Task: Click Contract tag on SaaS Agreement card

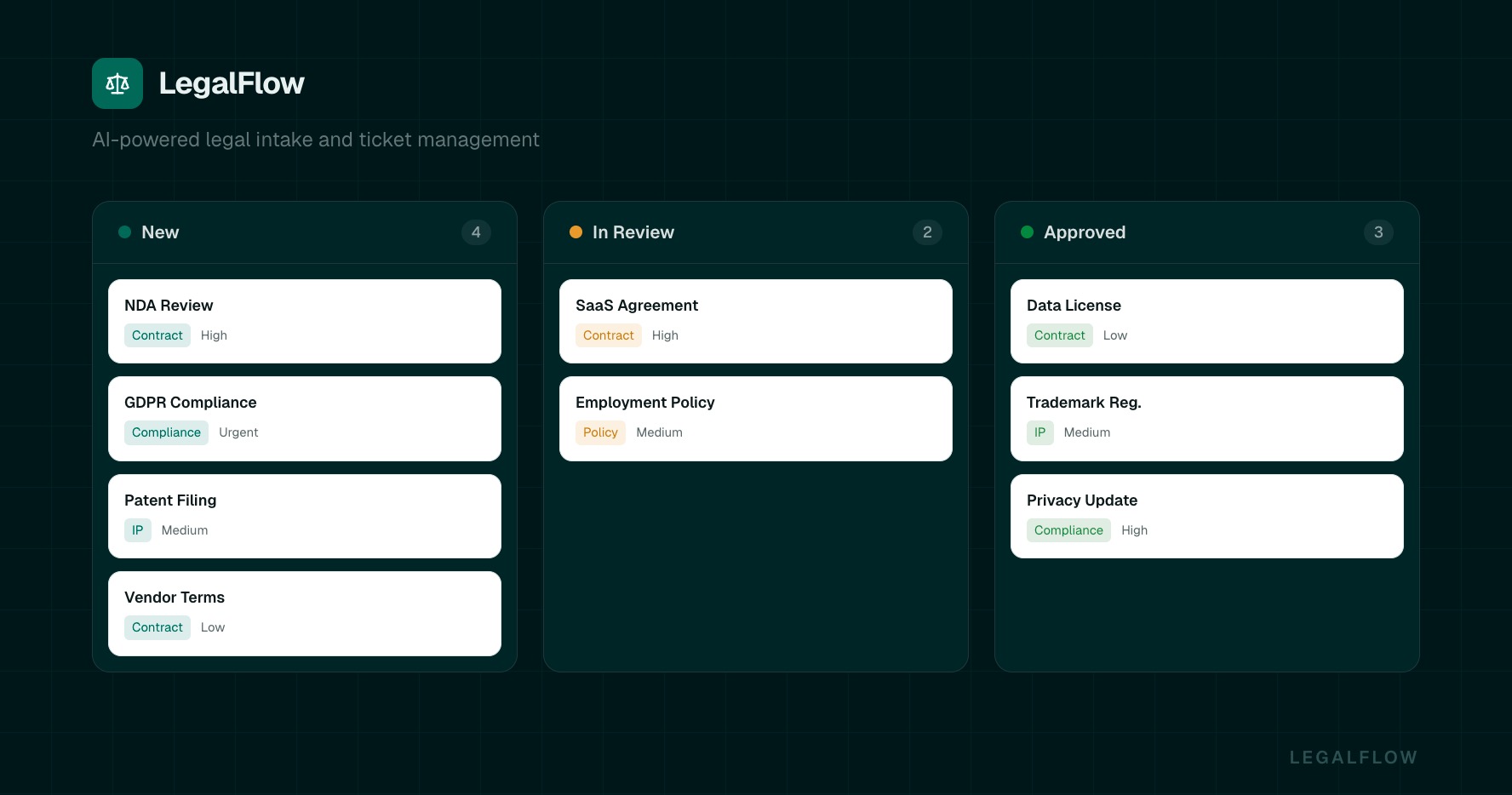Action: pyautogui.click(x=609, y=335)
